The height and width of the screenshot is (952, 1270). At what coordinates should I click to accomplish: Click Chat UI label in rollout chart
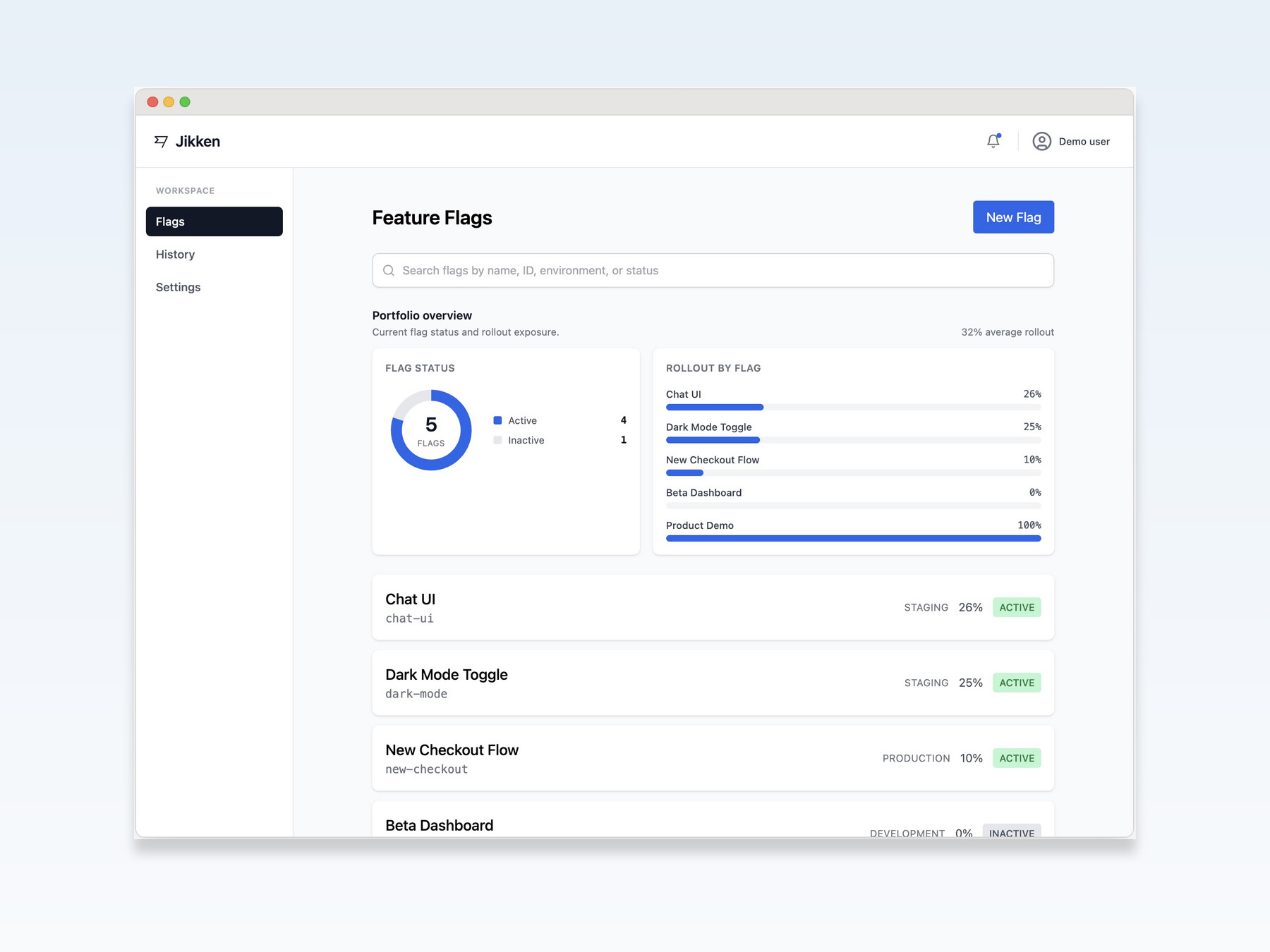(x=683, y=394)
